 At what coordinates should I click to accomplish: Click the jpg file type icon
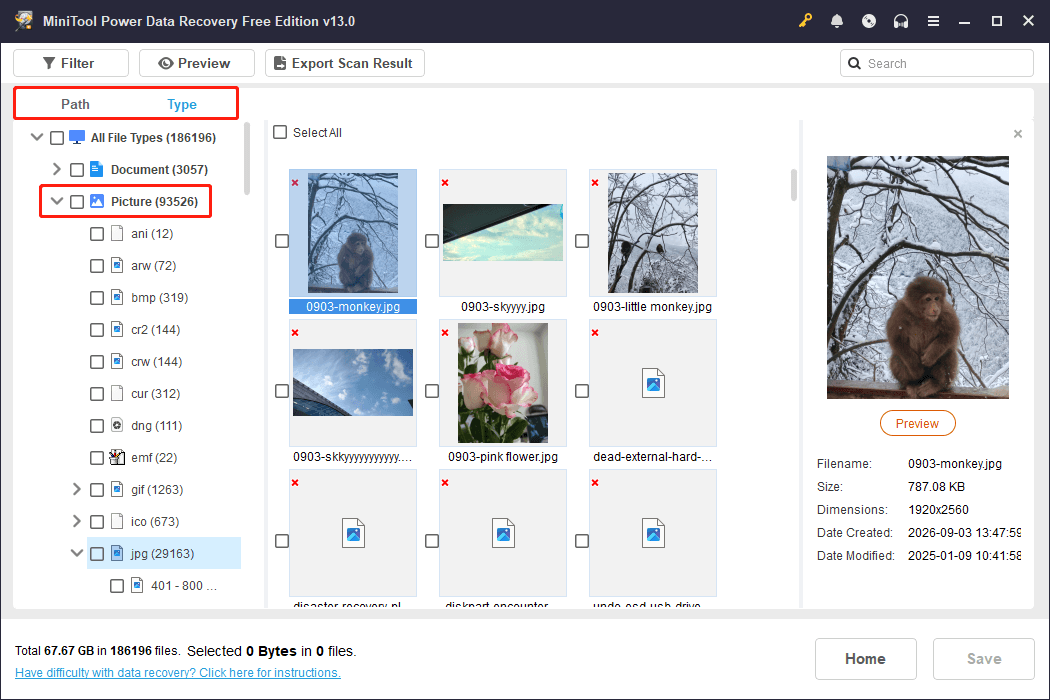(117, 553)
